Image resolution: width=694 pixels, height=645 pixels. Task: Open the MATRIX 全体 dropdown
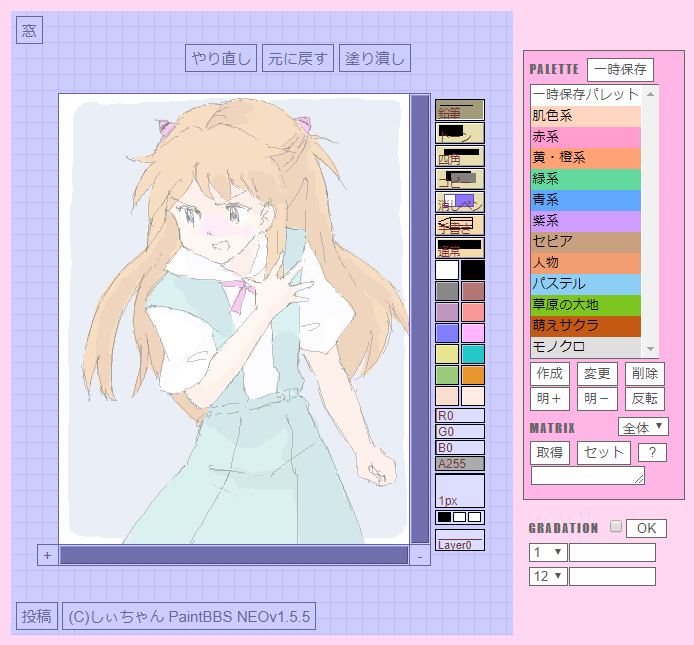coord(643,427)
